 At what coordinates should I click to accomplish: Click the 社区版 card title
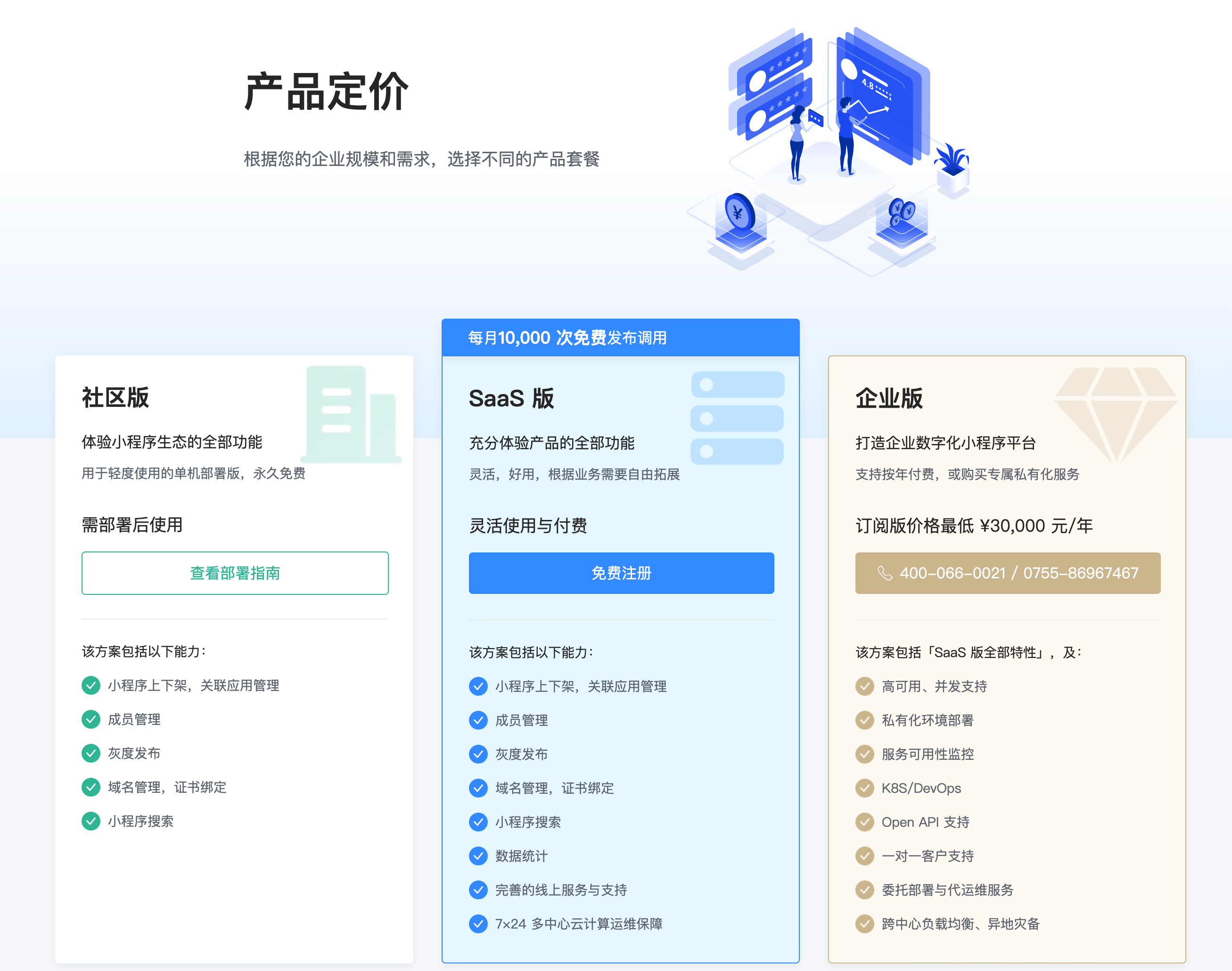tap(115, 397)
